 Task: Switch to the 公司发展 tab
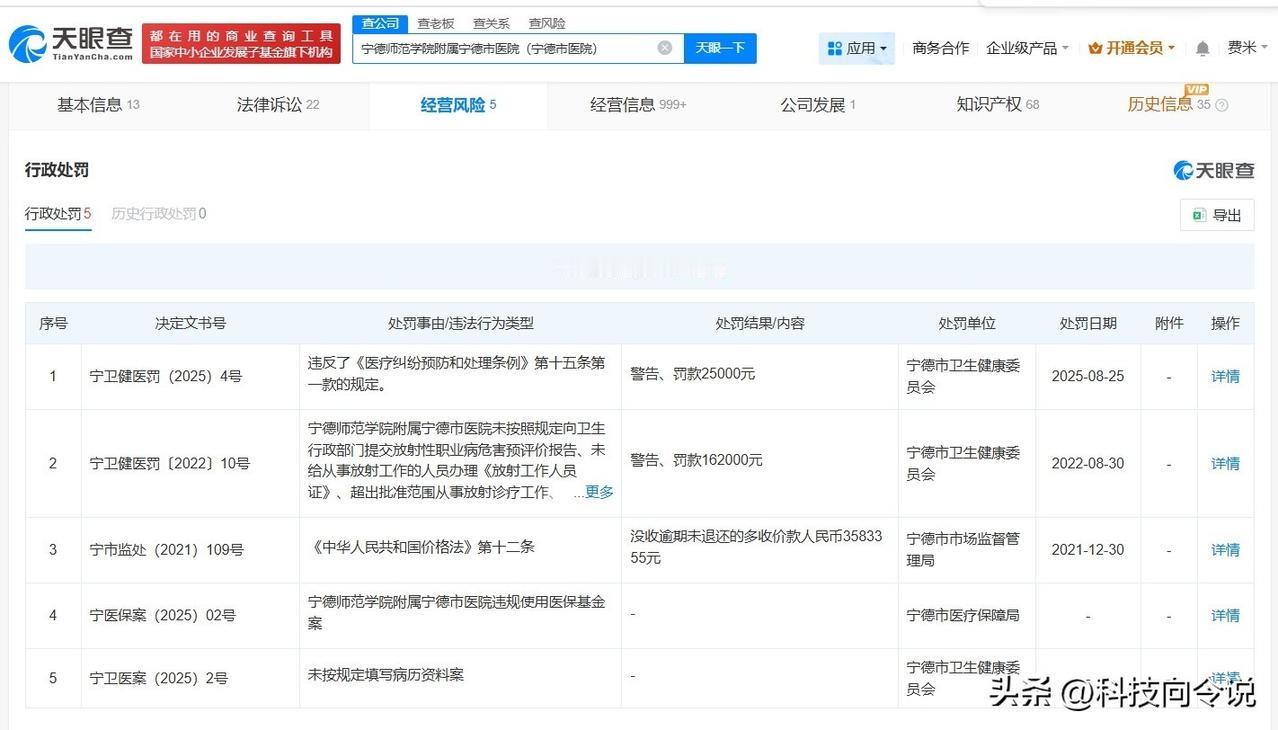pos(818,105)
